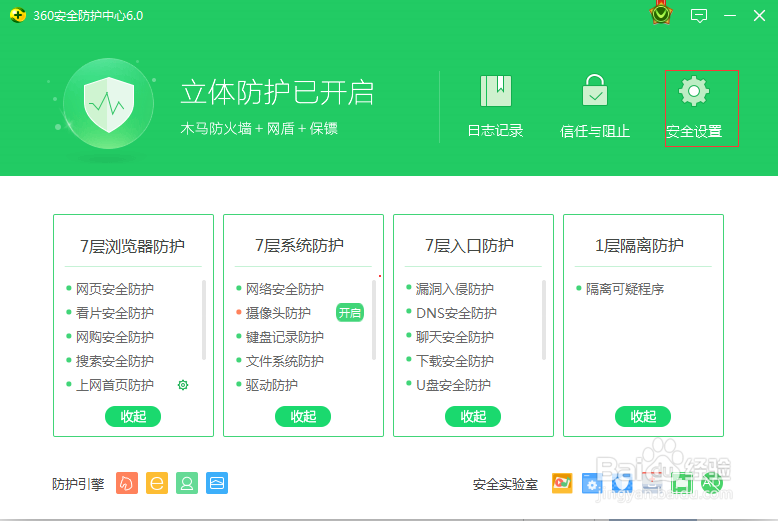Screen dimensions: 778x521
Task: Collapse the 7层浏览器防护 panel
Action: tap(133, 416)
